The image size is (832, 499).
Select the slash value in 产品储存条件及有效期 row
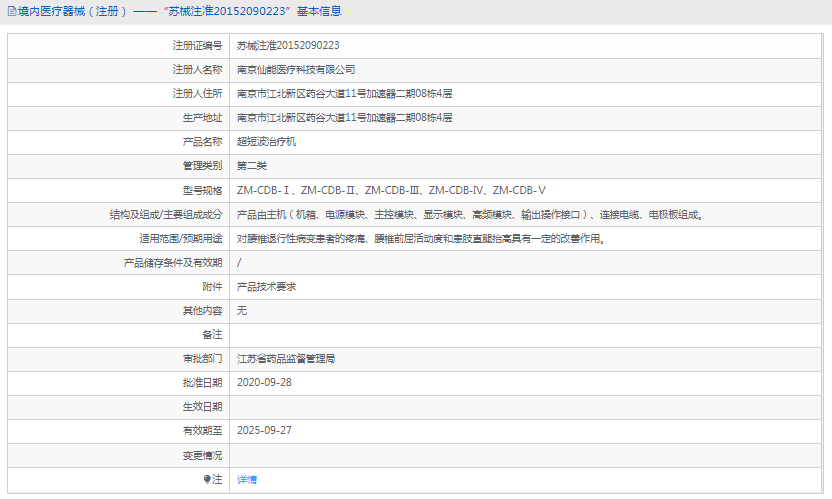pos(239,263)
